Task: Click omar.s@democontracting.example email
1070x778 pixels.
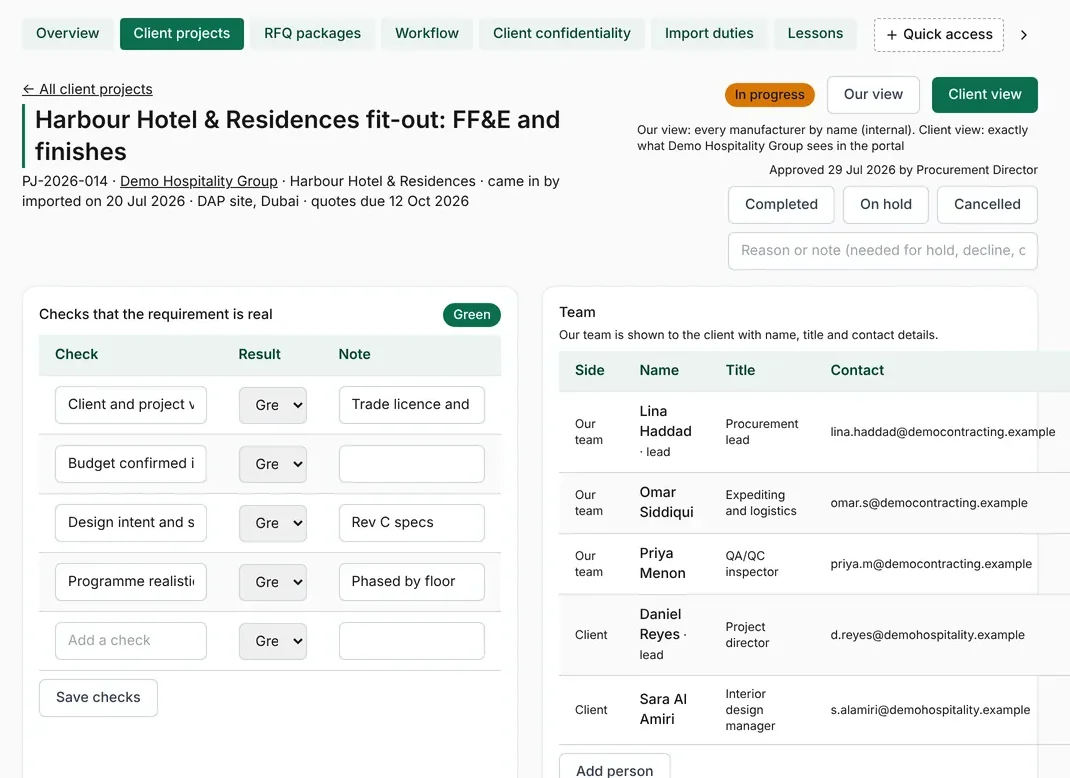Action: pos(929,503)
